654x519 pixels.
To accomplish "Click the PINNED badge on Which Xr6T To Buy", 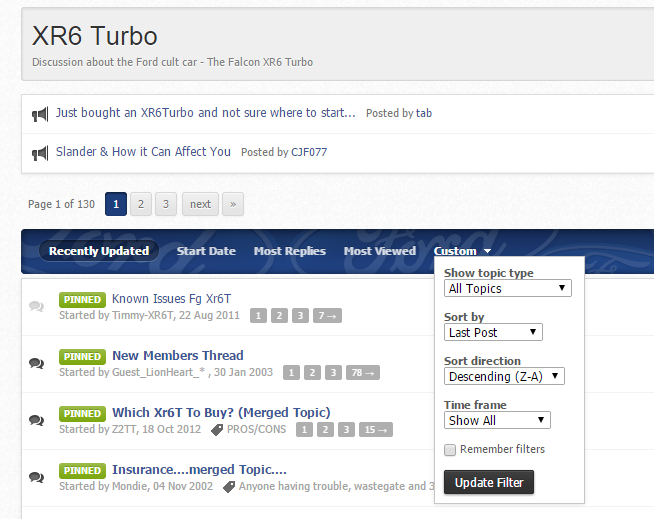I will [82, 413].
